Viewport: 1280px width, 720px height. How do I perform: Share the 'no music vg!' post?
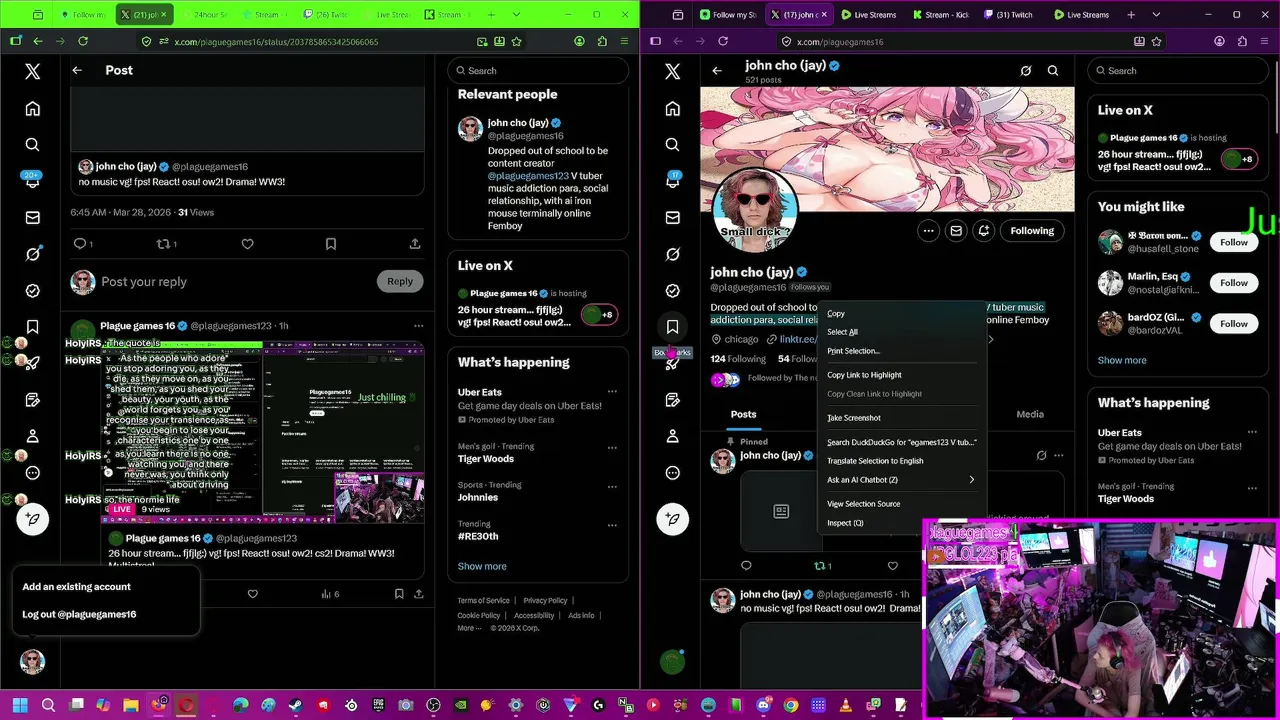pos(415,244)
